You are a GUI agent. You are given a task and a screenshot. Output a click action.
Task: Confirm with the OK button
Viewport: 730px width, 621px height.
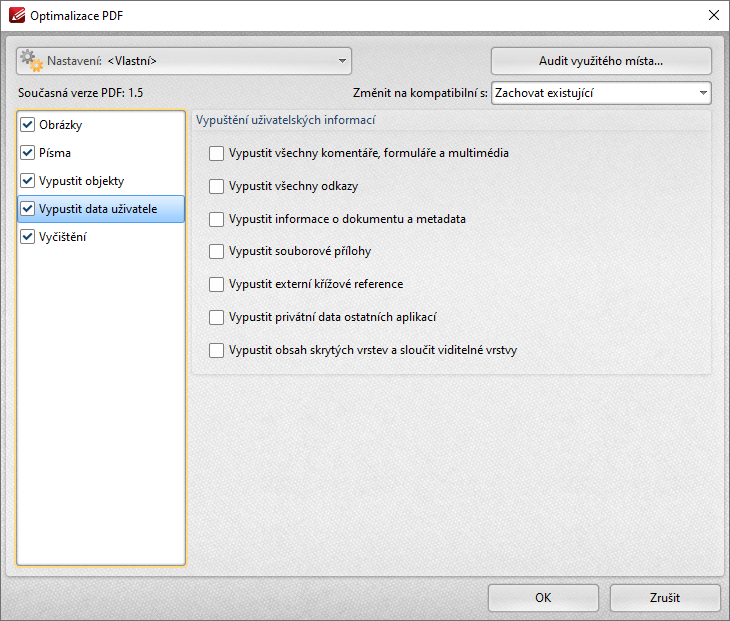pyautogui.click(x=543, y=598)
